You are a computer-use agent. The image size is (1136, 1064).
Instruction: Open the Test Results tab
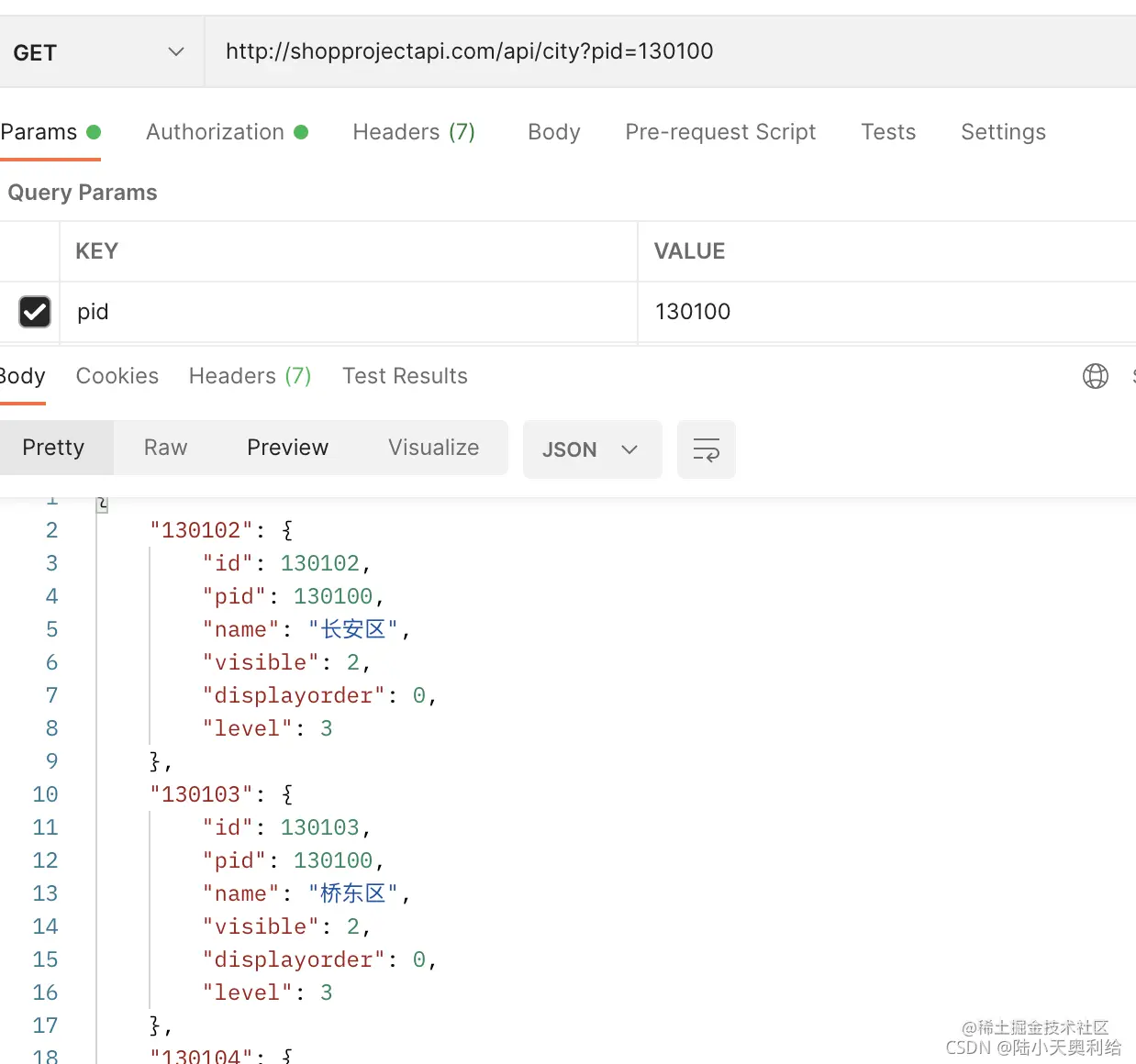(x=405, y=376)
